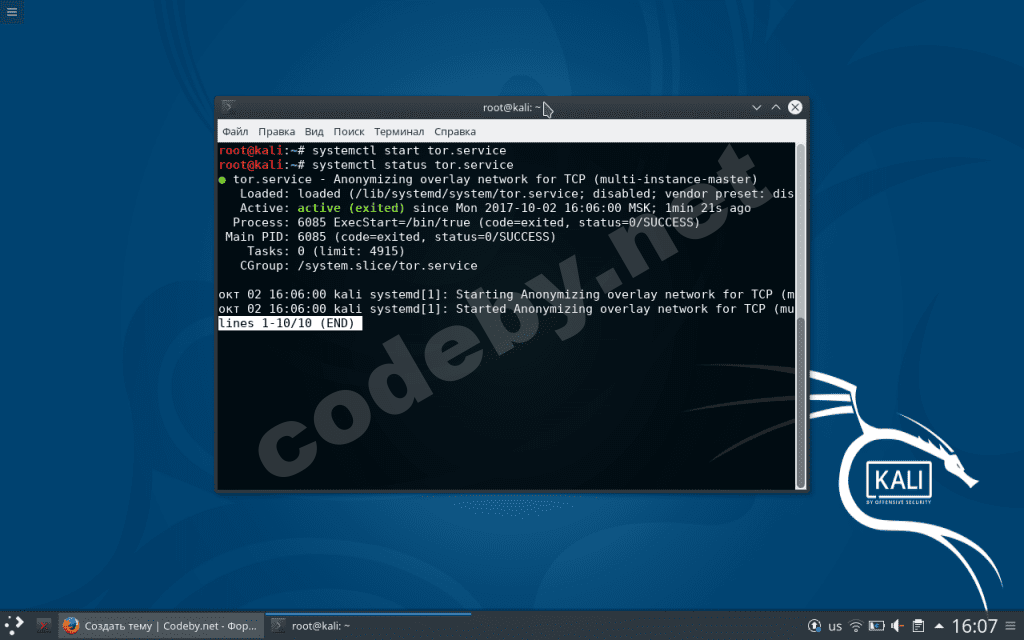
Task: Click the small terminal launcher in panel
Action: pos(44,626)
